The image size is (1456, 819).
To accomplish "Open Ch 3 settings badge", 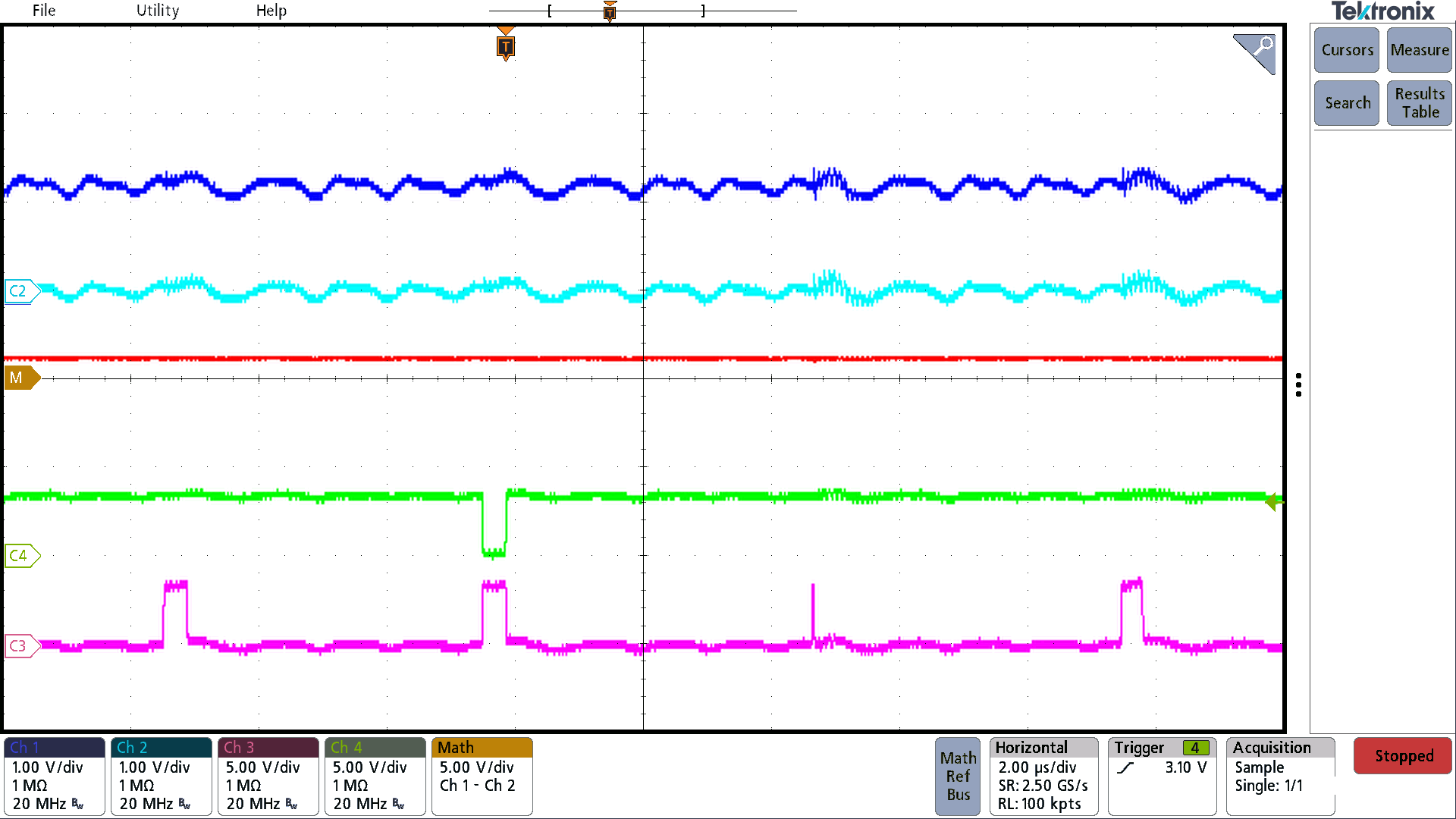I will (268, 776).
